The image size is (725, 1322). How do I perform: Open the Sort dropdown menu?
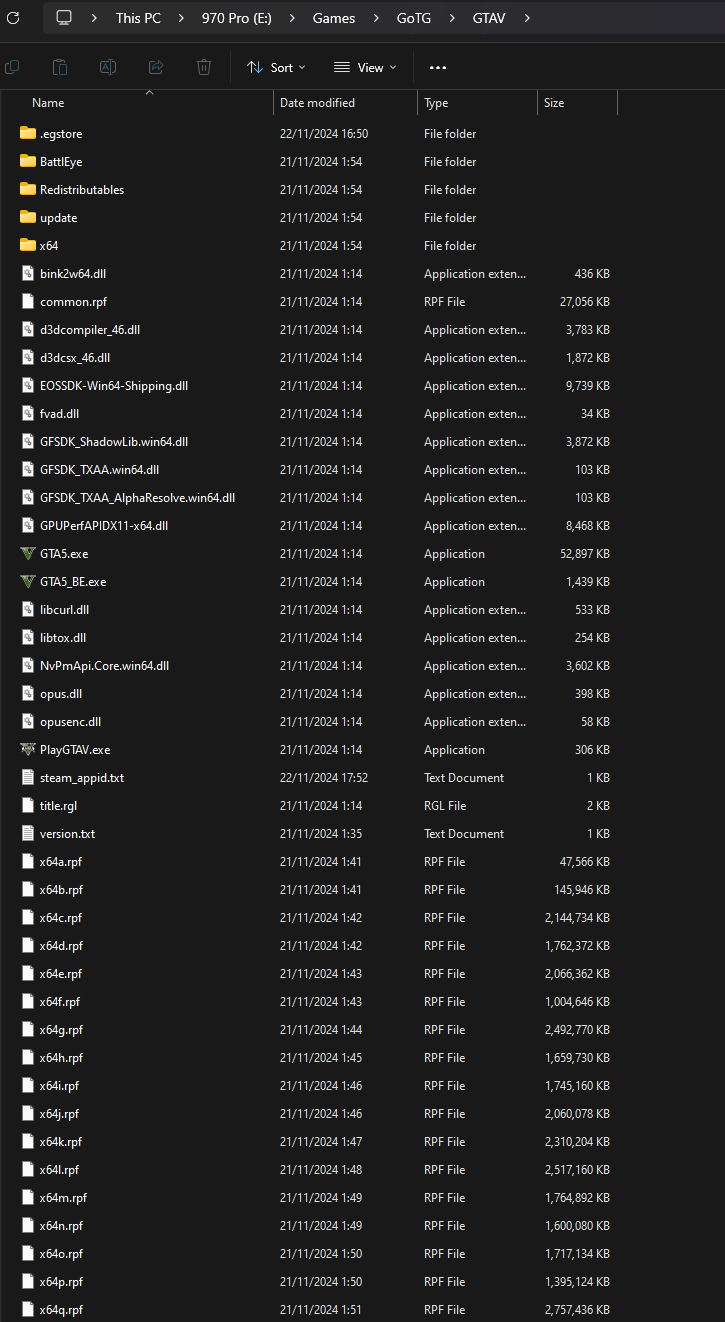[276, 67]
